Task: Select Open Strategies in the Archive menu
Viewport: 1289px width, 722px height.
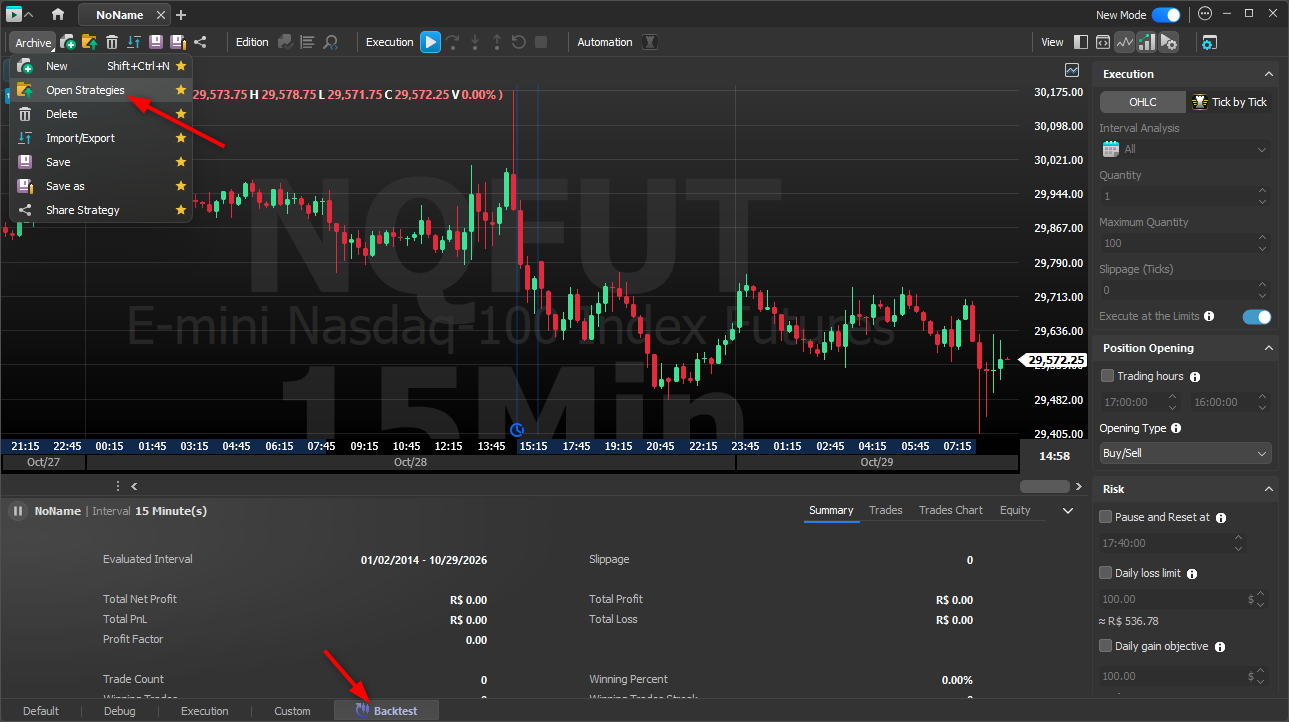Action: 101,90
